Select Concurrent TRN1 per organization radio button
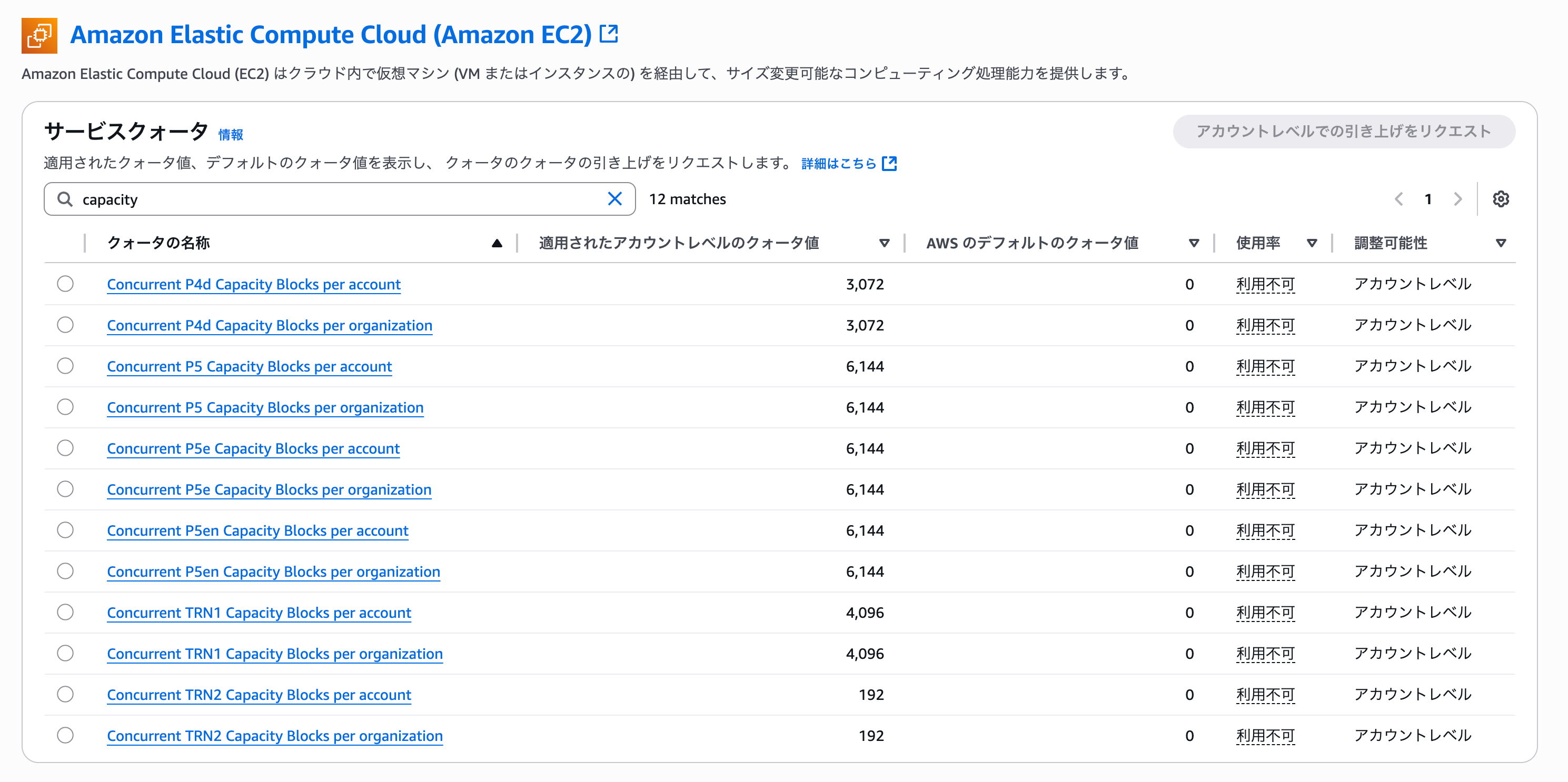The height and width of the screenshot is (782, 1568). [x=65, y=654]
